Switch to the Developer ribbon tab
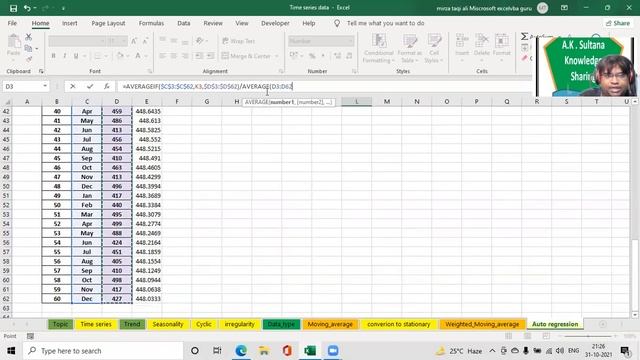The height and width of the screenshot is (360, 640). (x=275, y=23)
